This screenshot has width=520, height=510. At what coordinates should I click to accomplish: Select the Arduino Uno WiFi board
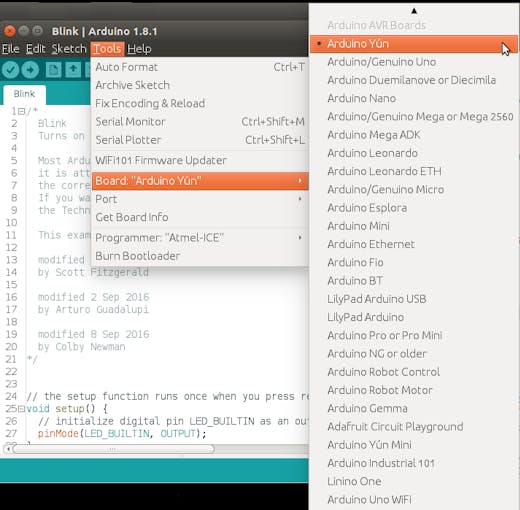point(414,500)
